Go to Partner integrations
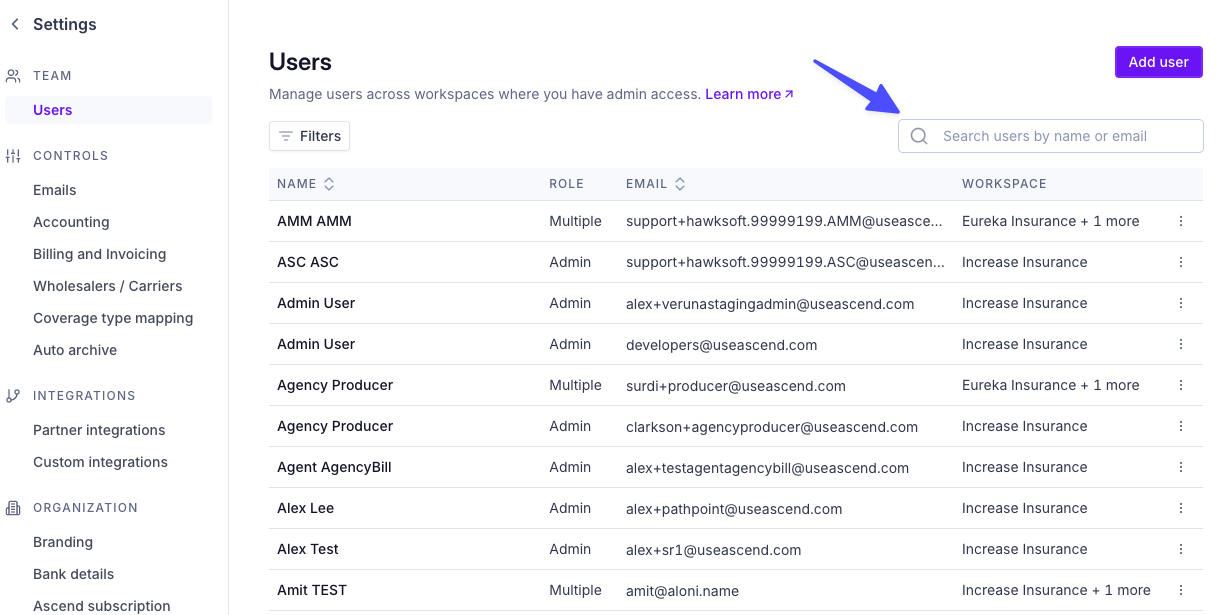Screen dimensions: 1227x615 (99, 430)
